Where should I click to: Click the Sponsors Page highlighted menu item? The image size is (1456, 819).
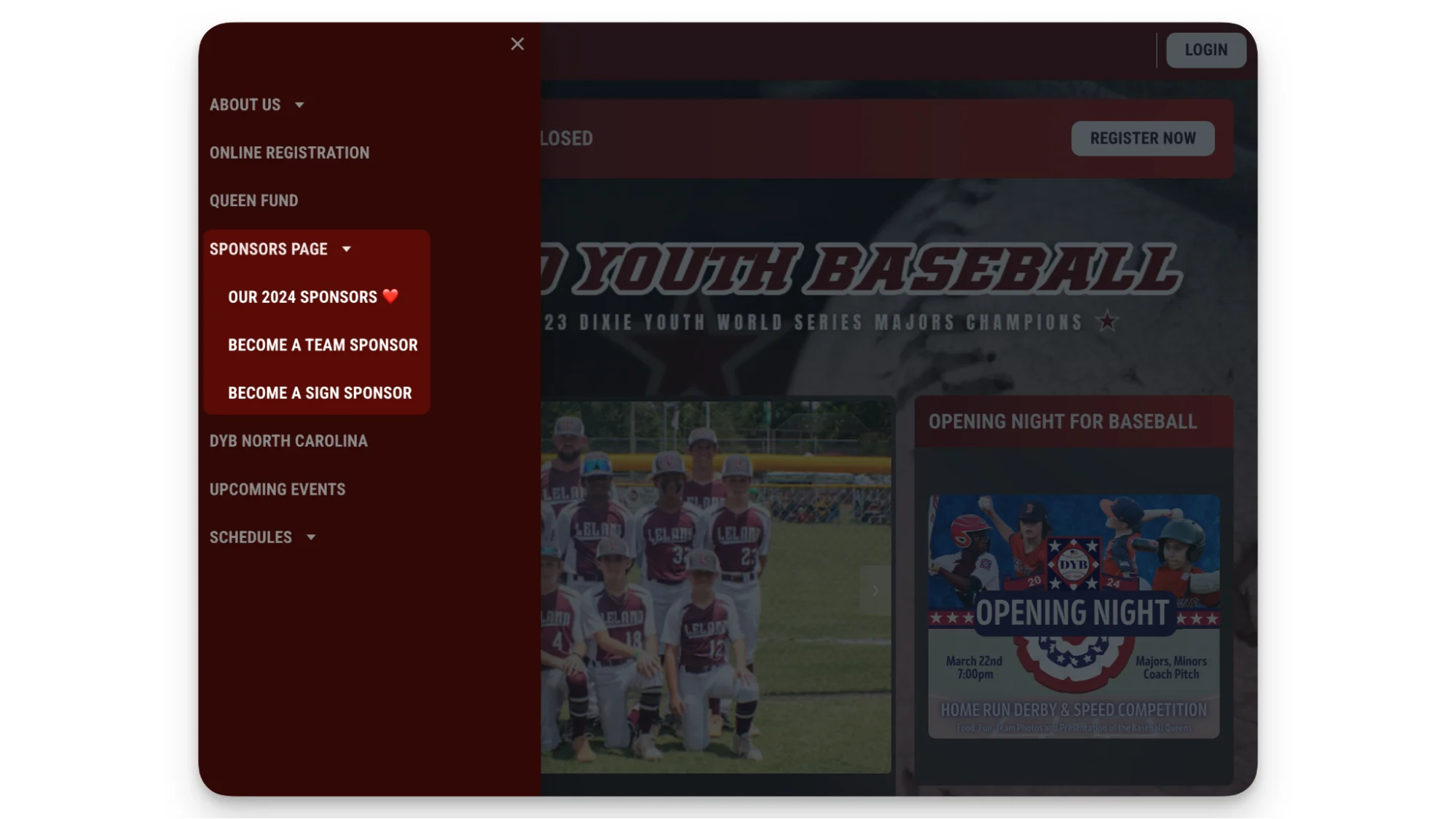click(x=269, y=249)
